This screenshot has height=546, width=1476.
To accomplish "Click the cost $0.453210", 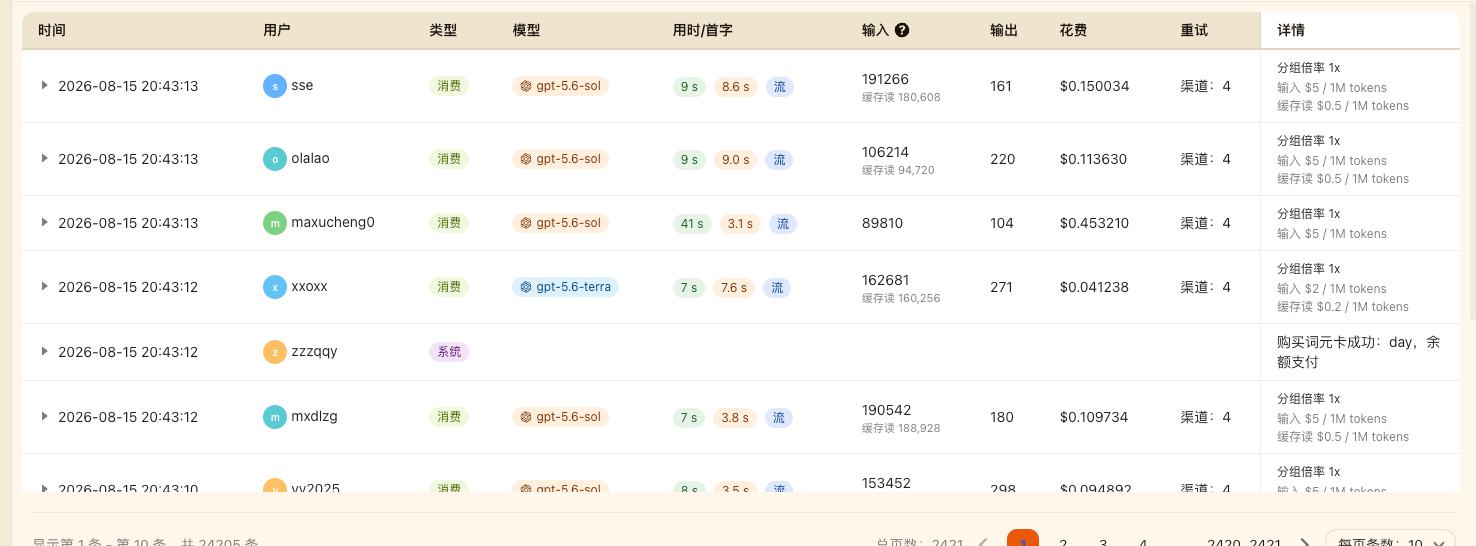I will click(x=1094, y=223).
